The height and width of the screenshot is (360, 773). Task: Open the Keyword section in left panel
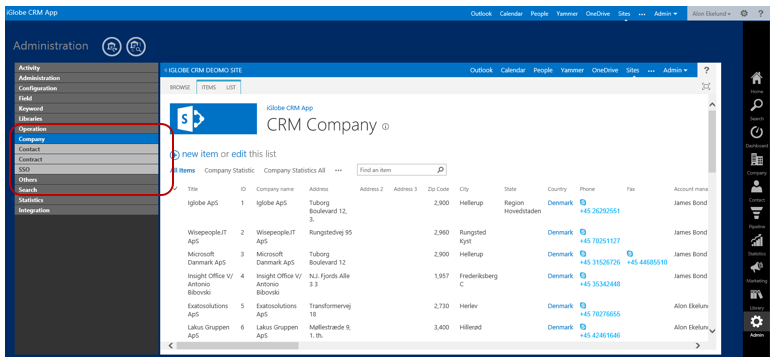pos(86,108)
